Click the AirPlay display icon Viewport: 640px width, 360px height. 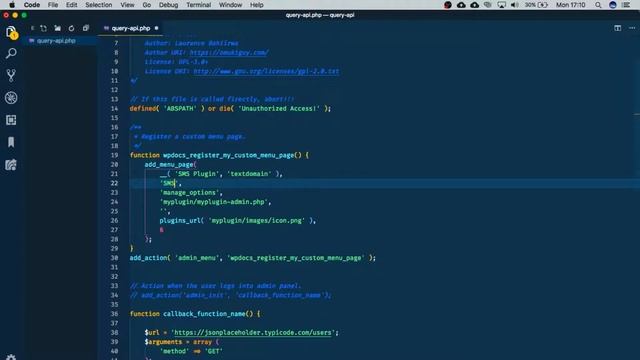pyautogui.click(x=501, y=5)
